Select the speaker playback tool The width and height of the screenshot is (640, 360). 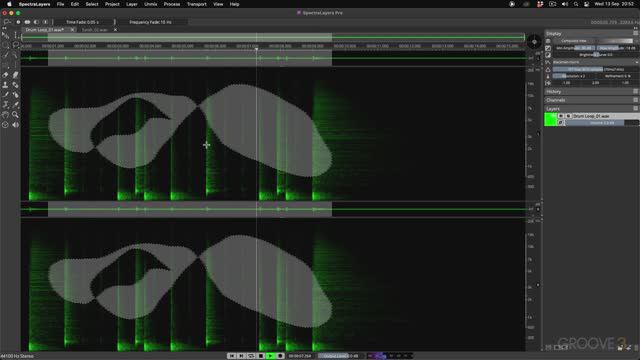tap(16, 124)
